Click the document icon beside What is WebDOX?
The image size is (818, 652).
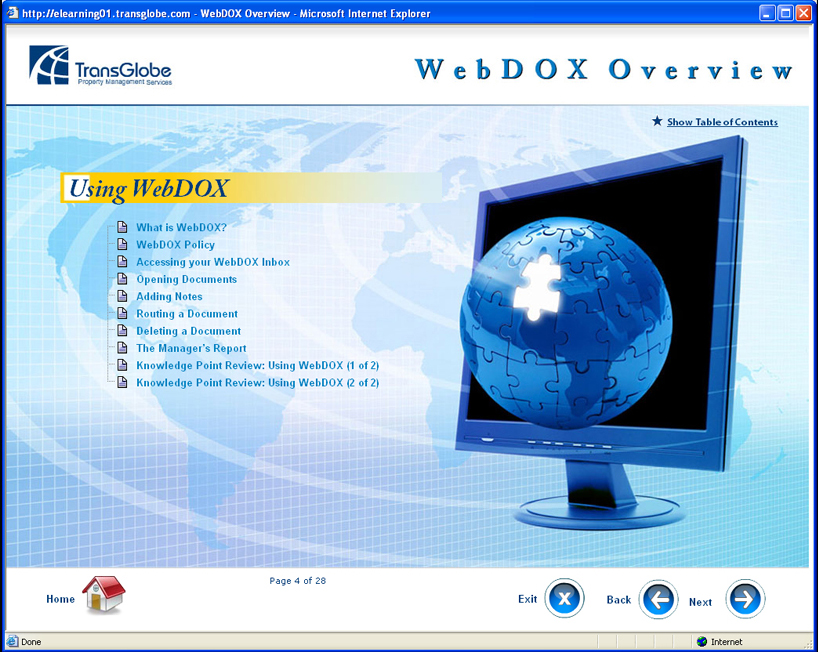[x=122, y=227]
